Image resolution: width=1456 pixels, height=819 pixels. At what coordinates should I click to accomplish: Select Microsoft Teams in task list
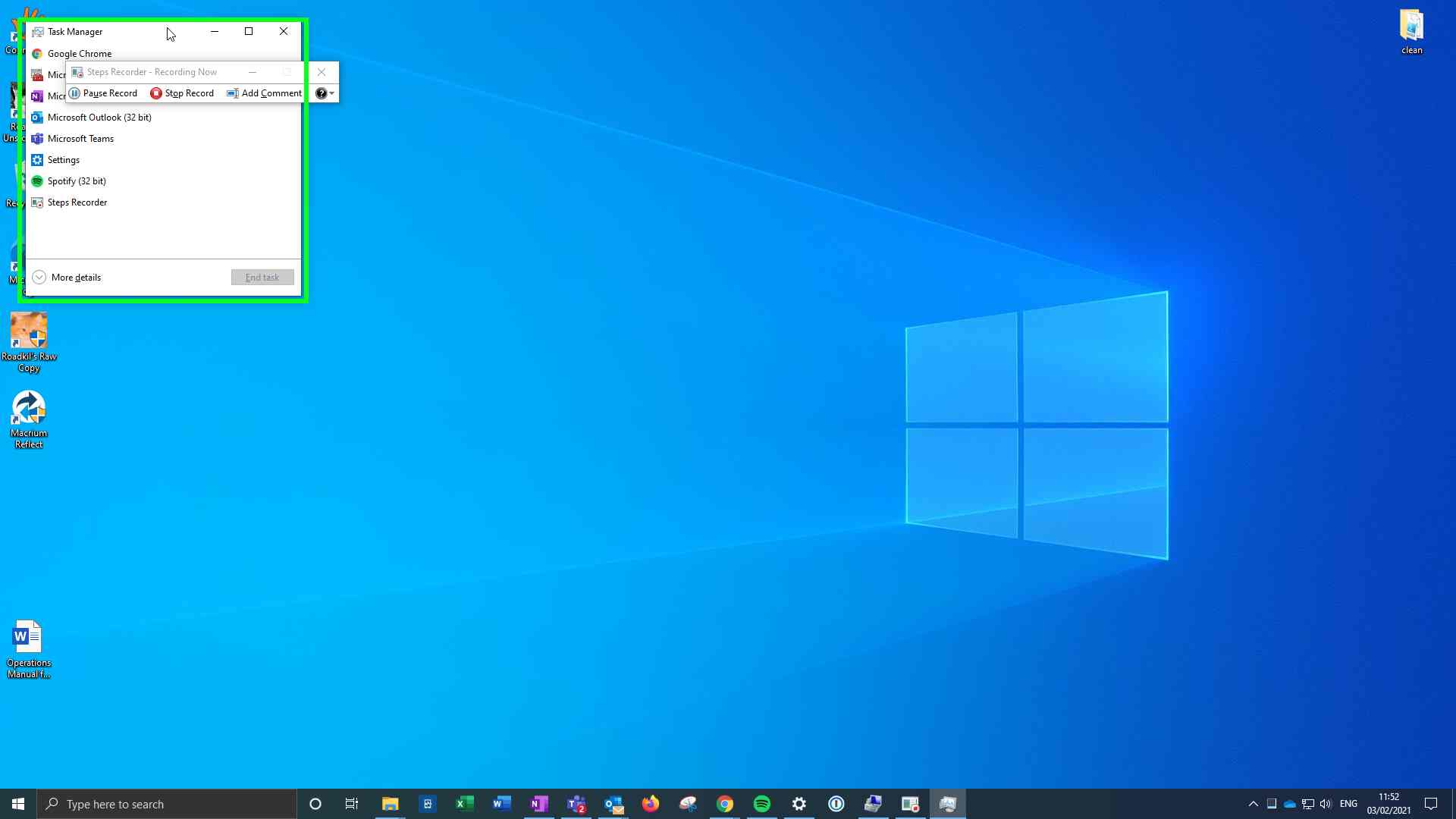click(x=80, y=139)
